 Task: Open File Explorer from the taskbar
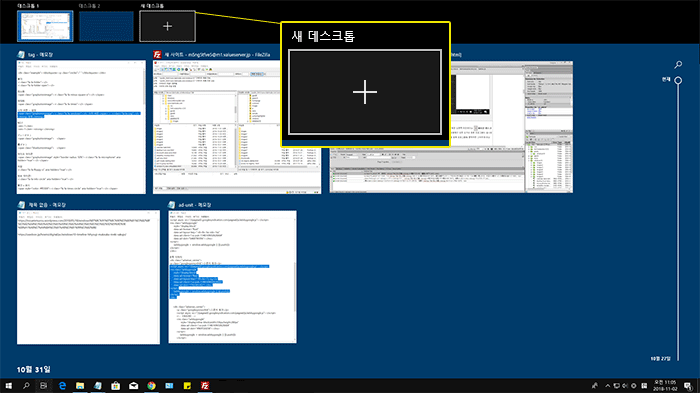pyautogui.click(x=80, y=385)
